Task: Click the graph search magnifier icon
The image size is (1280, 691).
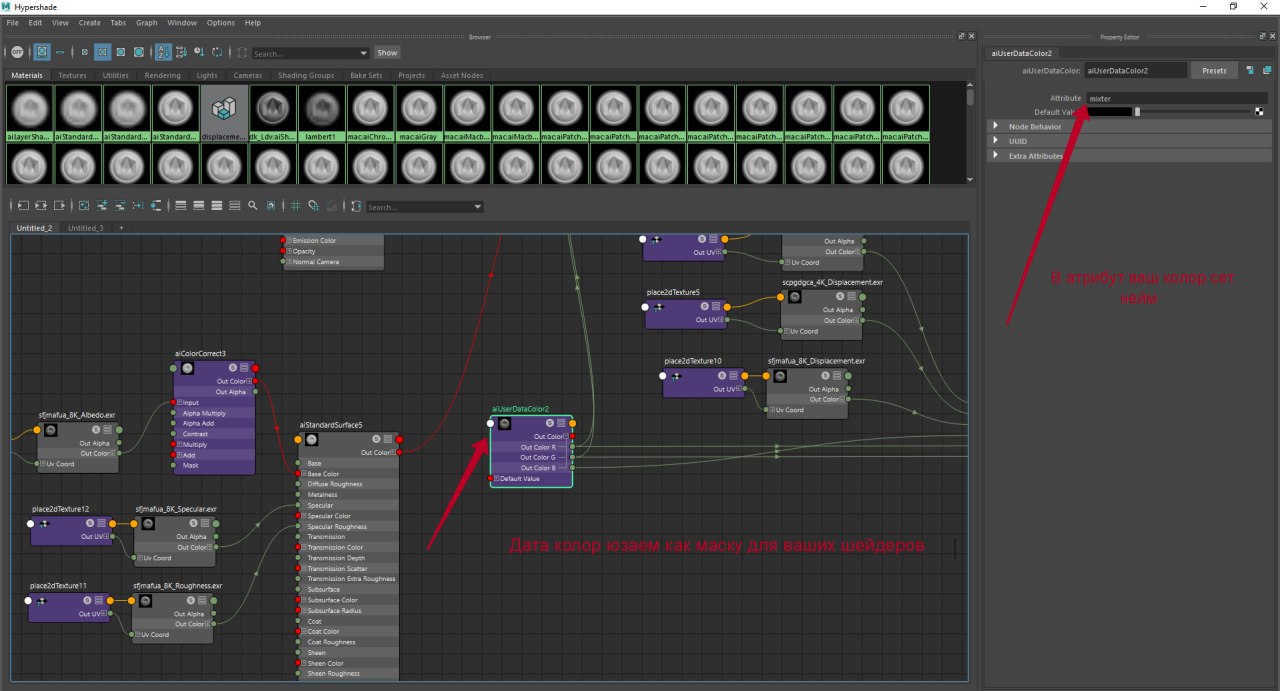Action: [x=253, y=206]
